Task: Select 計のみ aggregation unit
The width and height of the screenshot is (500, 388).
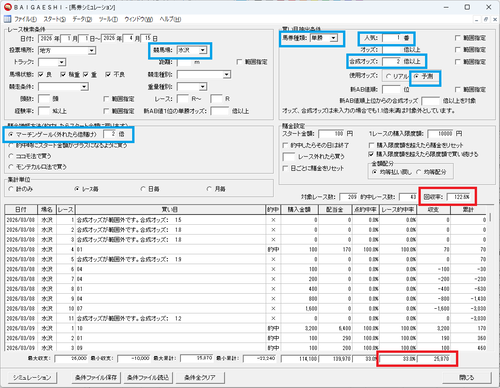Action: tap(11, 189)
